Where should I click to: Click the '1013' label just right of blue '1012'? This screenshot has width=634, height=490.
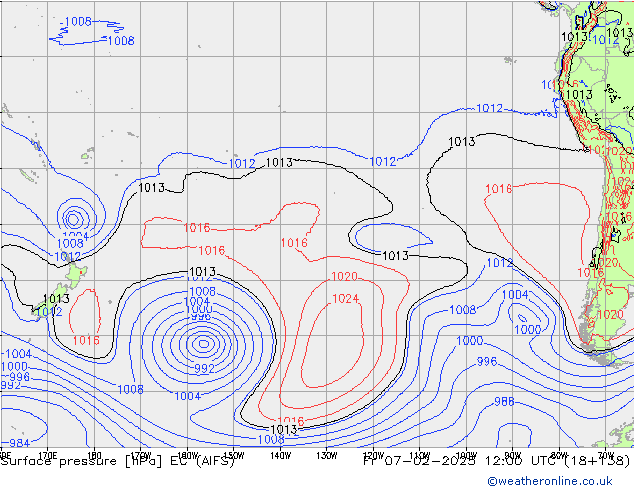279,162
